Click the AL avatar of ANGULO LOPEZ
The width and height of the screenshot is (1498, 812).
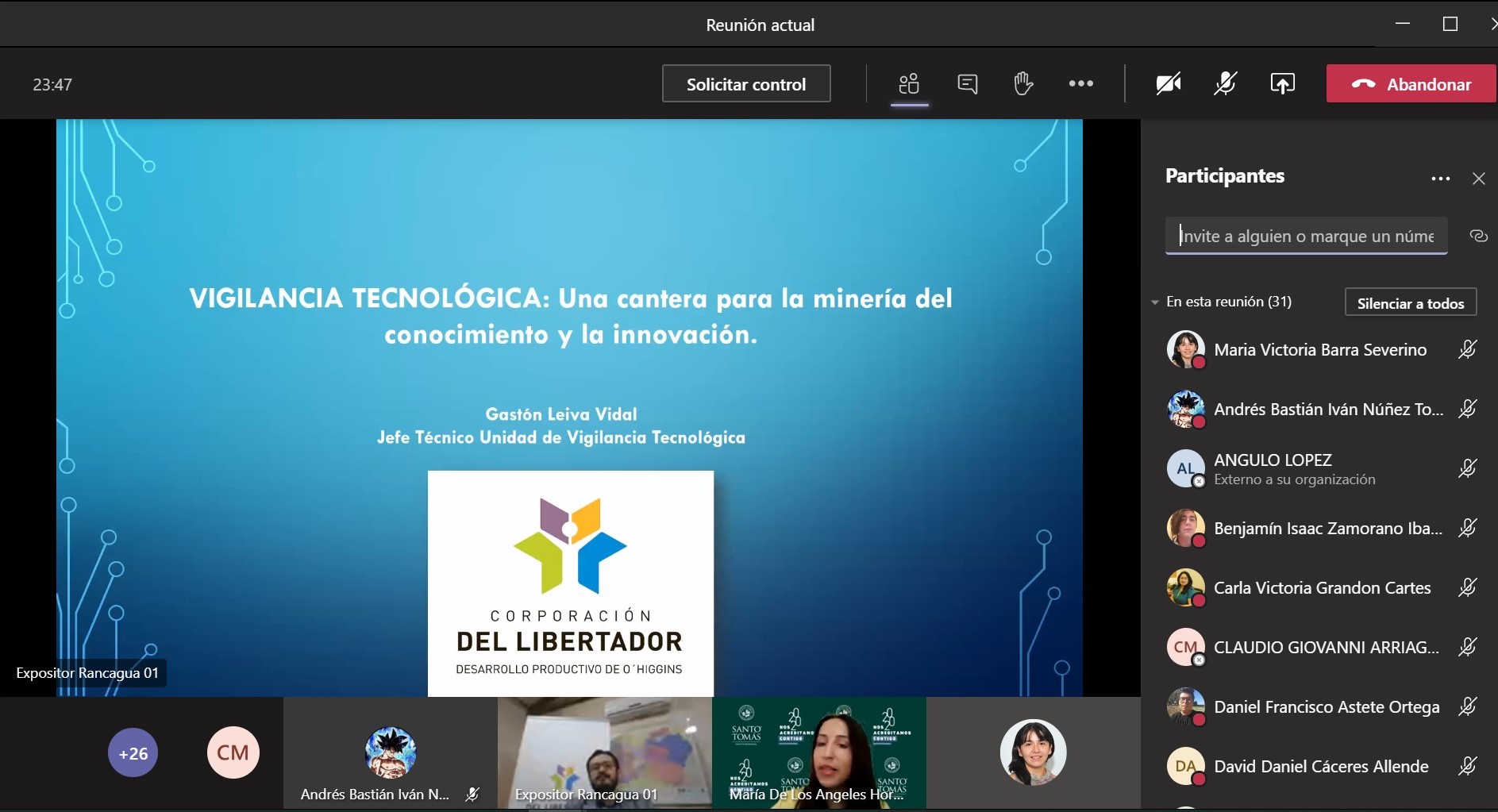(1185, 468)
